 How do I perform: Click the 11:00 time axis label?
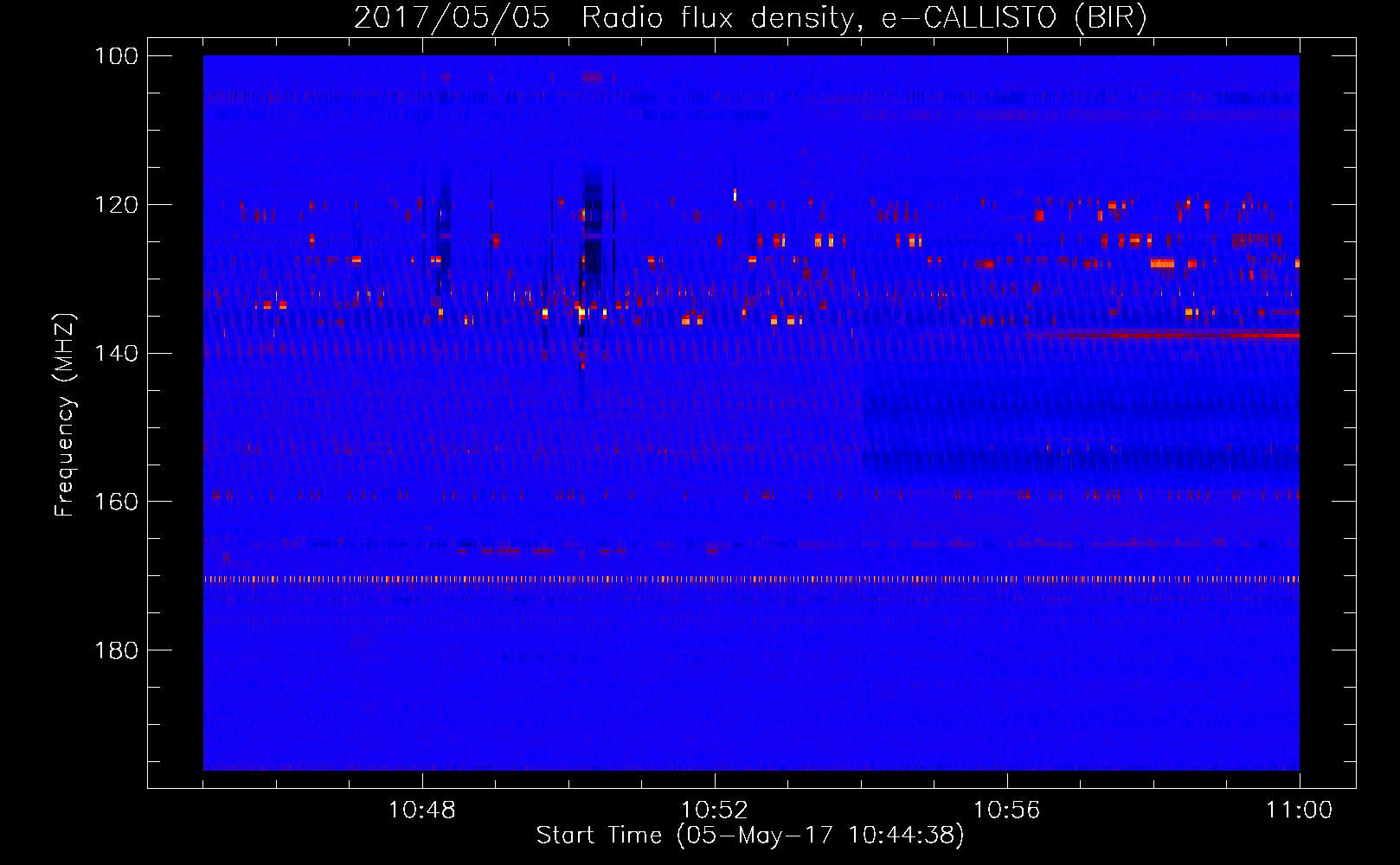(x=1300, y=811)
